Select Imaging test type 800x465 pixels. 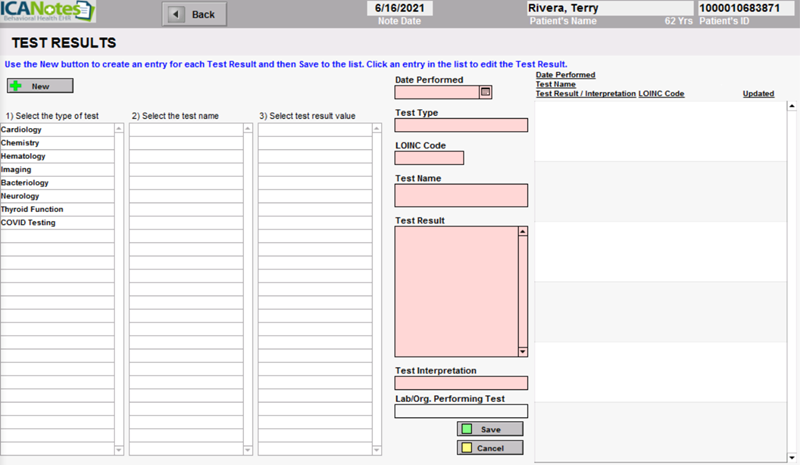coord(58,170)
